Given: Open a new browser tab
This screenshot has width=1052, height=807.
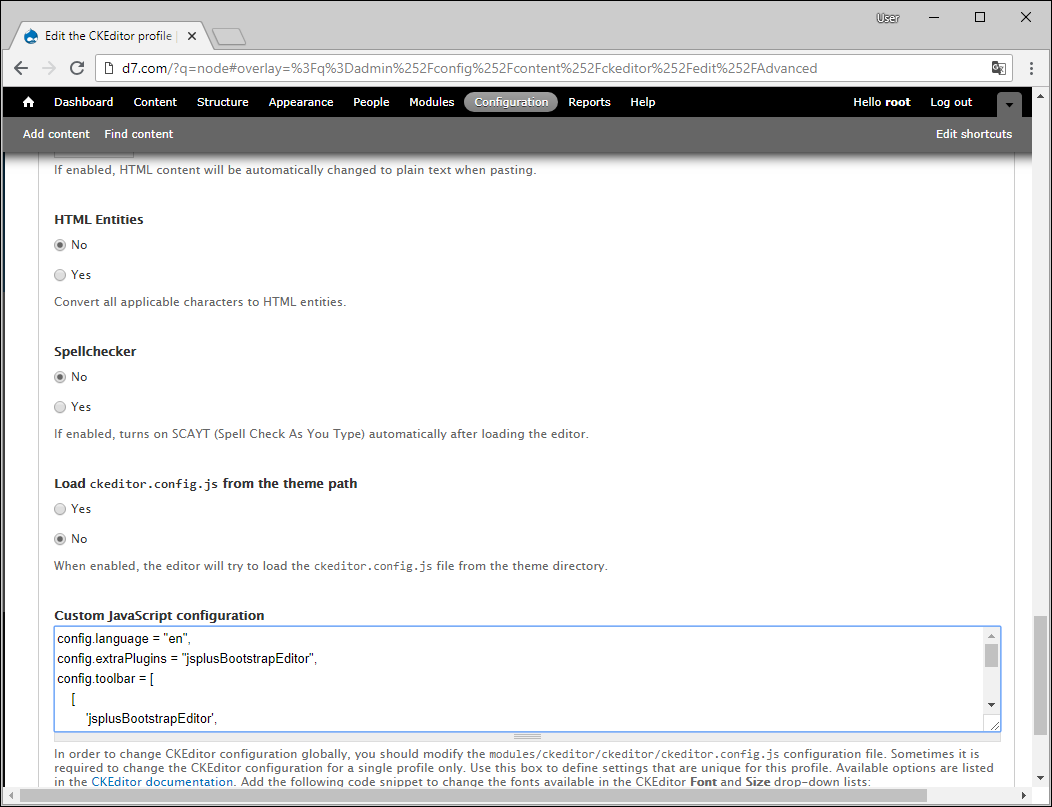Looking at the screenshot, I should (229, 37).
